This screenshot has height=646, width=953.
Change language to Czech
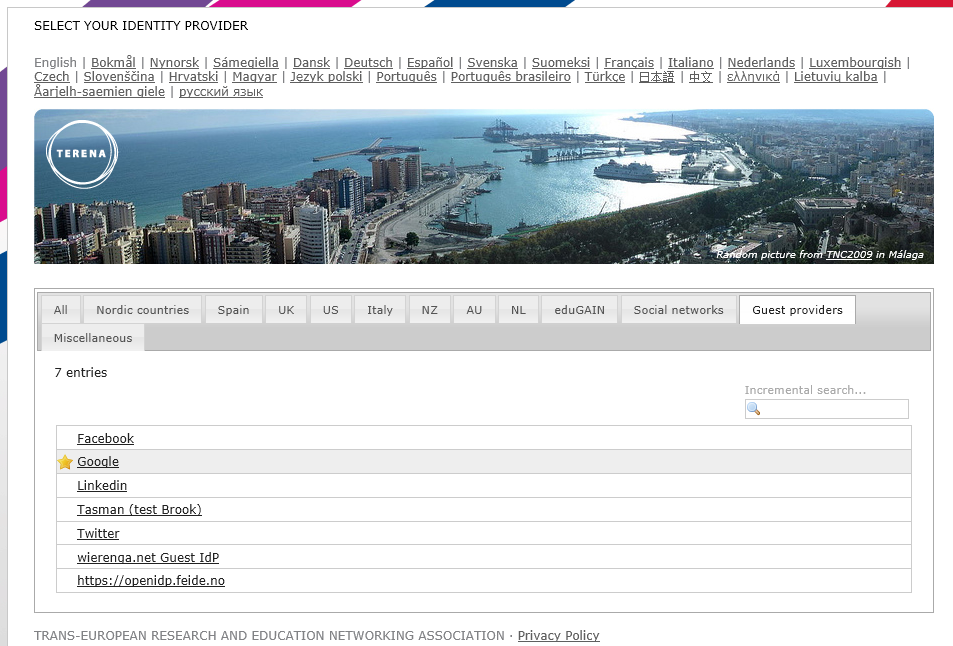tap(52, 77)
